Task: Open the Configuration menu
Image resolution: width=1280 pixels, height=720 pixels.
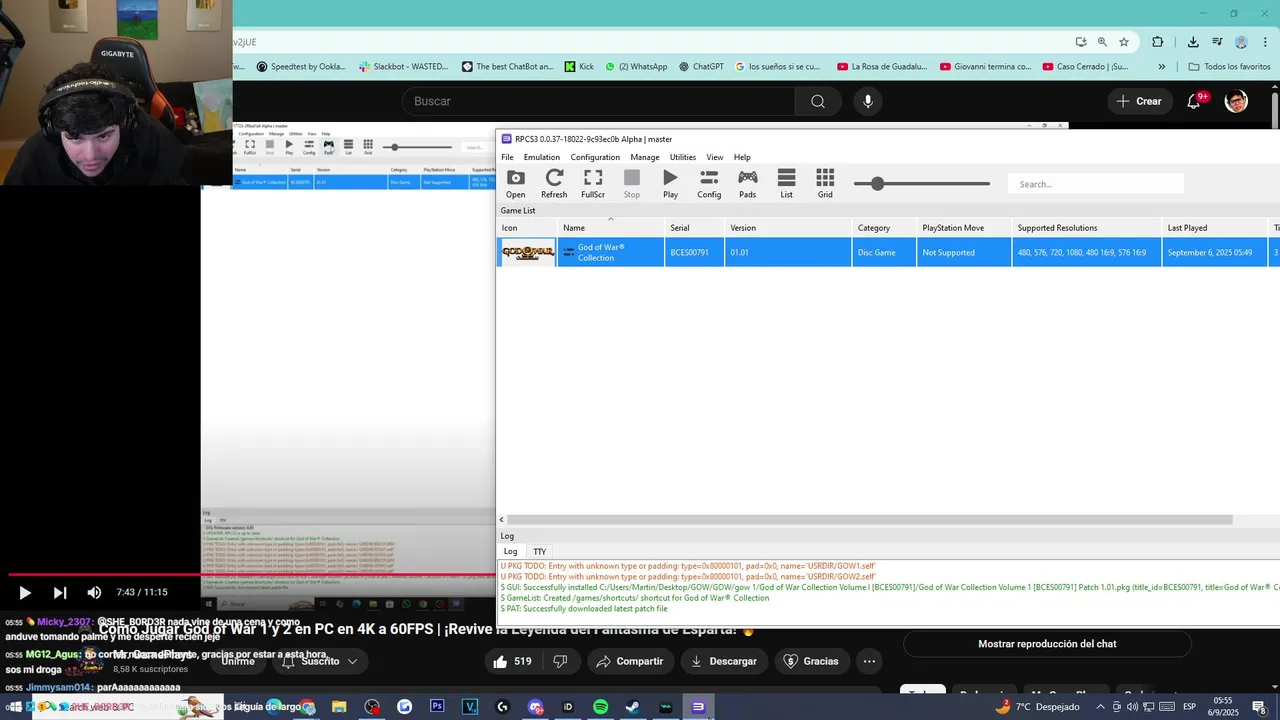Action: [595, 157]
